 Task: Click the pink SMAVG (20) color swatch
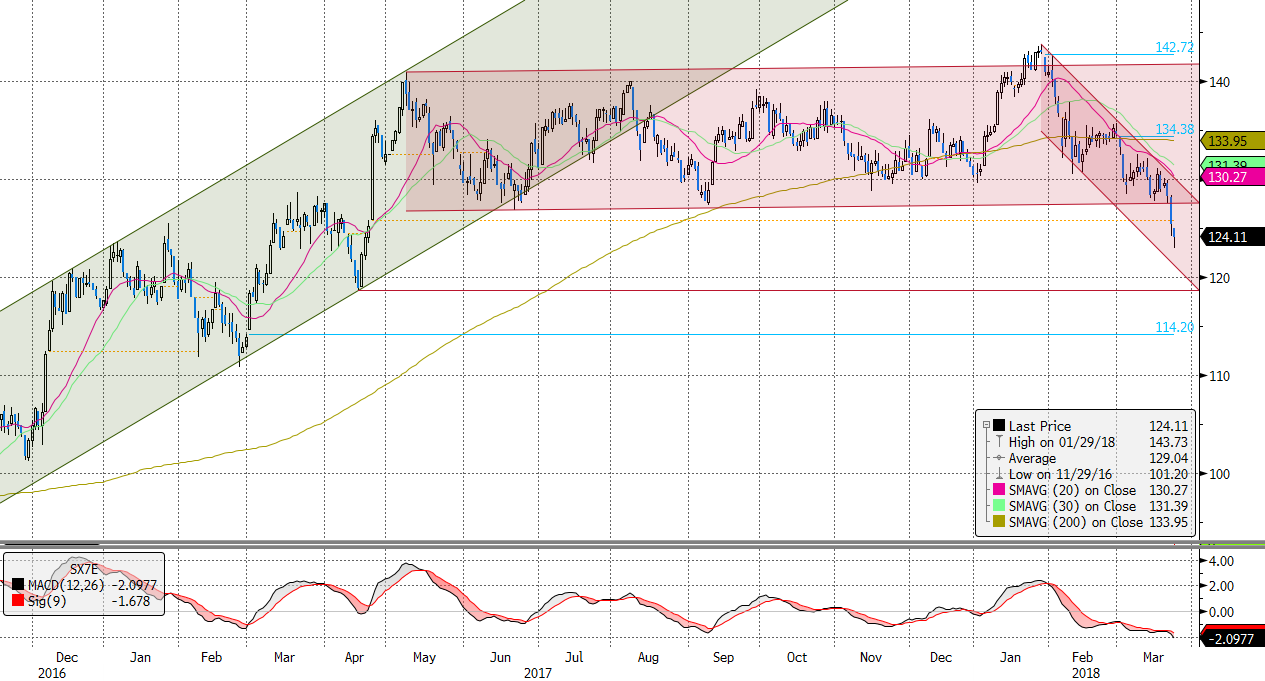[998, 490]
